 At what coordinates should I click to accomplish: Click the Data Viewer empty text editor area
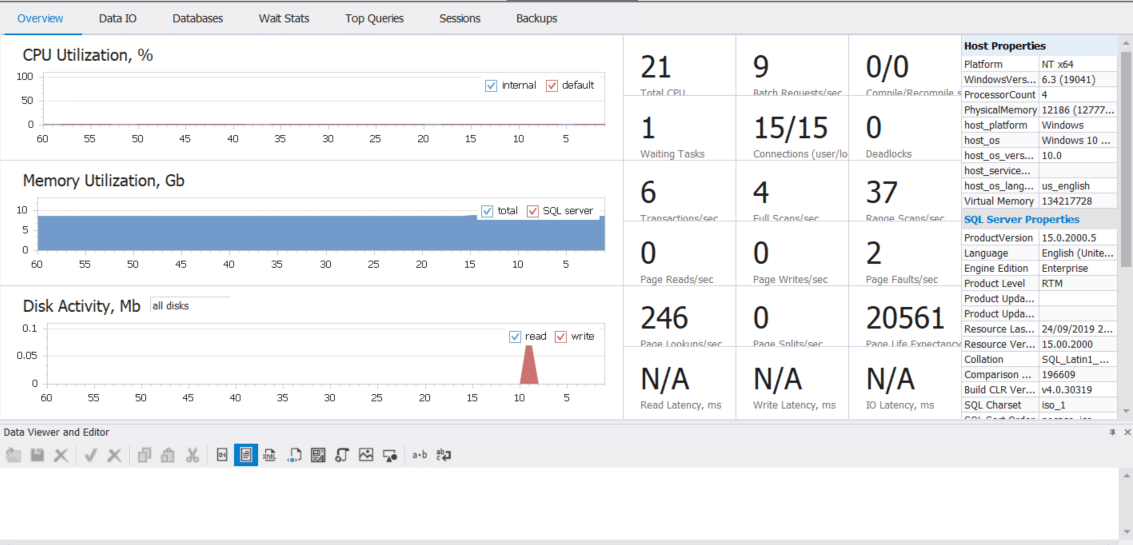coord(560,503)
